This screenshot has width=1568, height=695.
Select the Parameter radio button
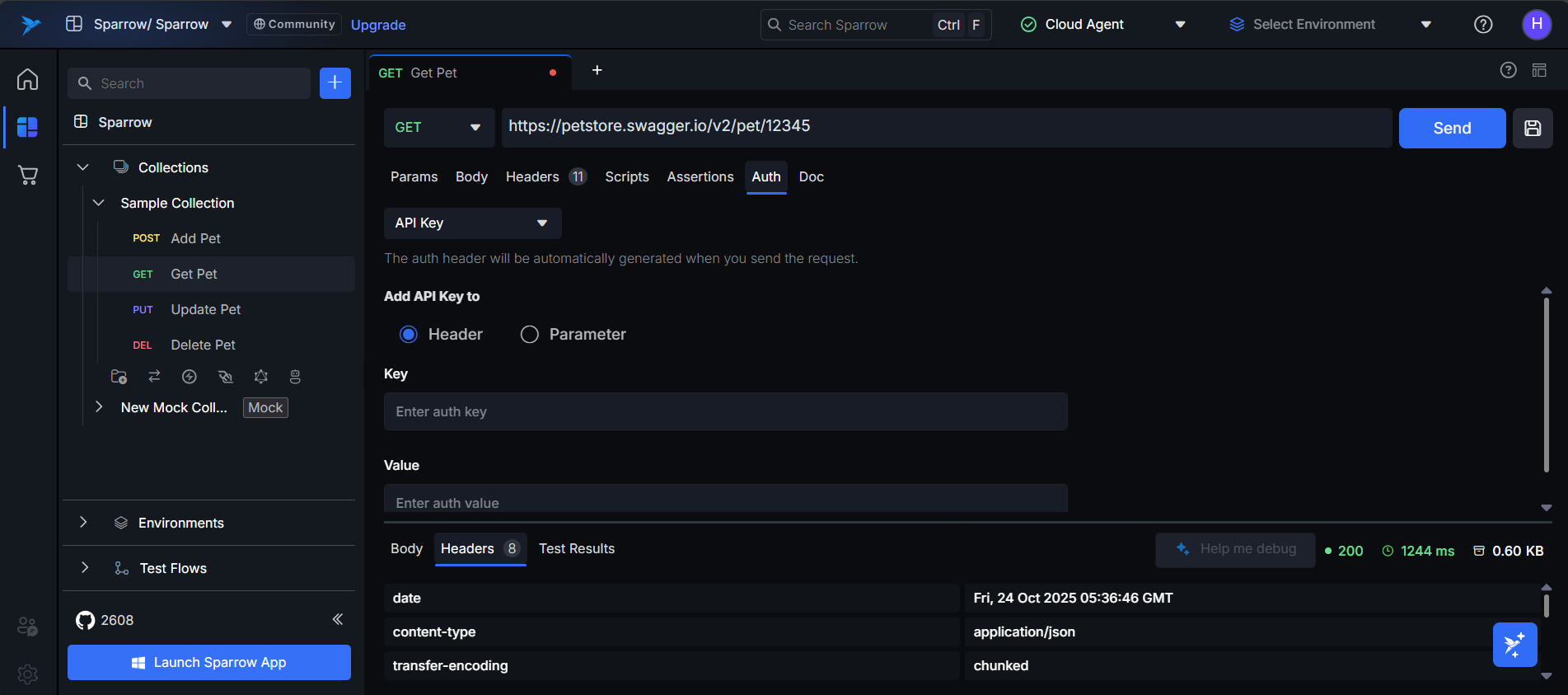click(x=530, y=334)
